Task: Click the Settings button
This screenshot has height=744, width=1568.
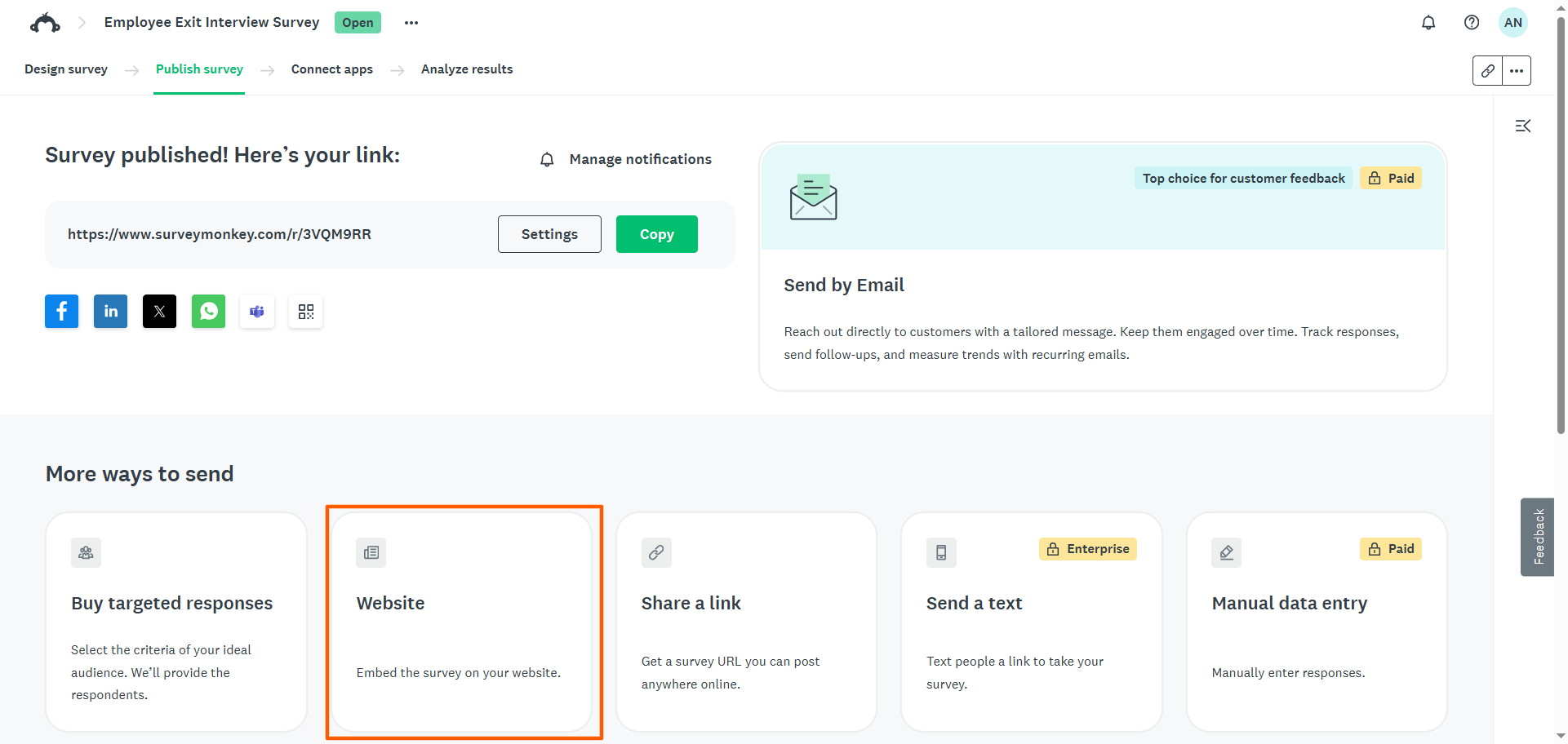Action: (x=549, y=234)
